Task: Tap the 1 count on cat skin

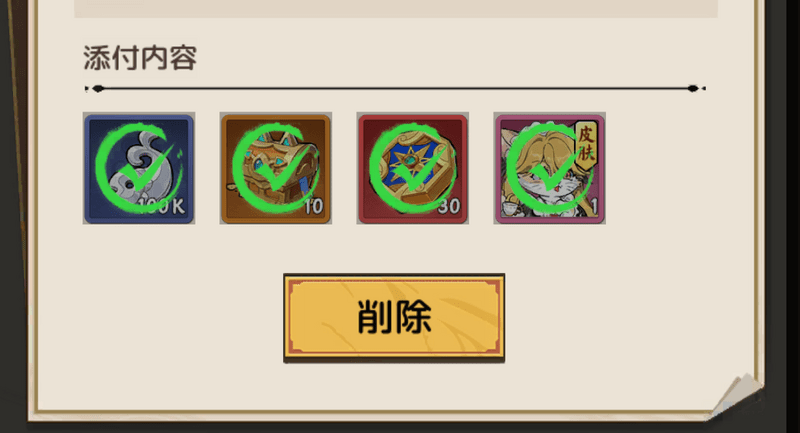Action: click(594, 206)
